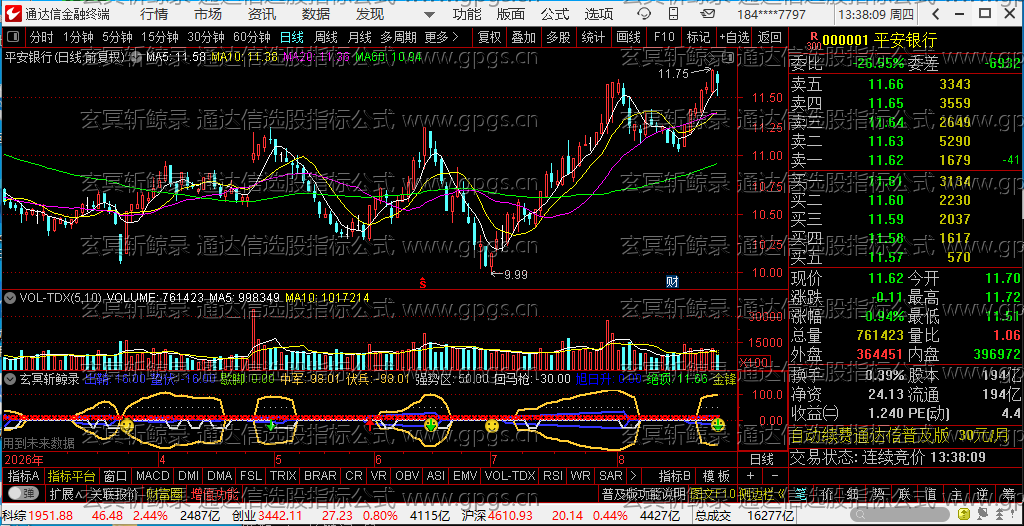Image resolution: width=1024 pixels, height=526 pixels.
Task: Open the 行情 menu
Action: click(x=154, y=14)
